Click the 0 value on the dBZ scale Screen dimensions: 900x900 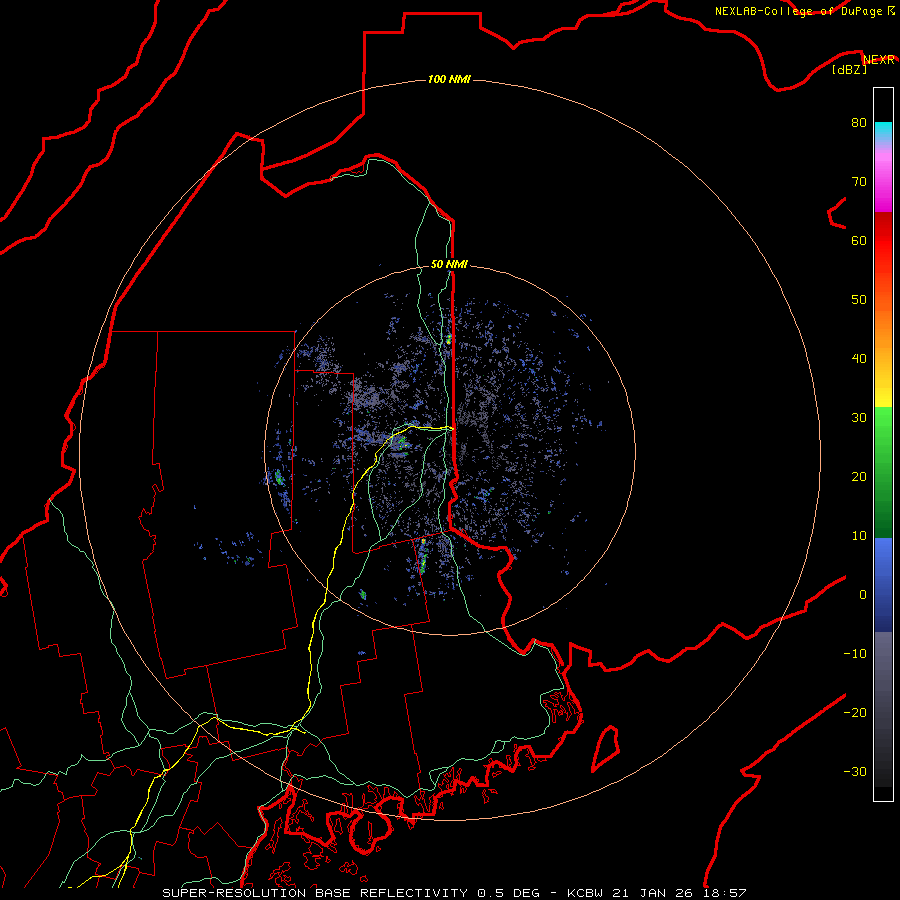863,595
